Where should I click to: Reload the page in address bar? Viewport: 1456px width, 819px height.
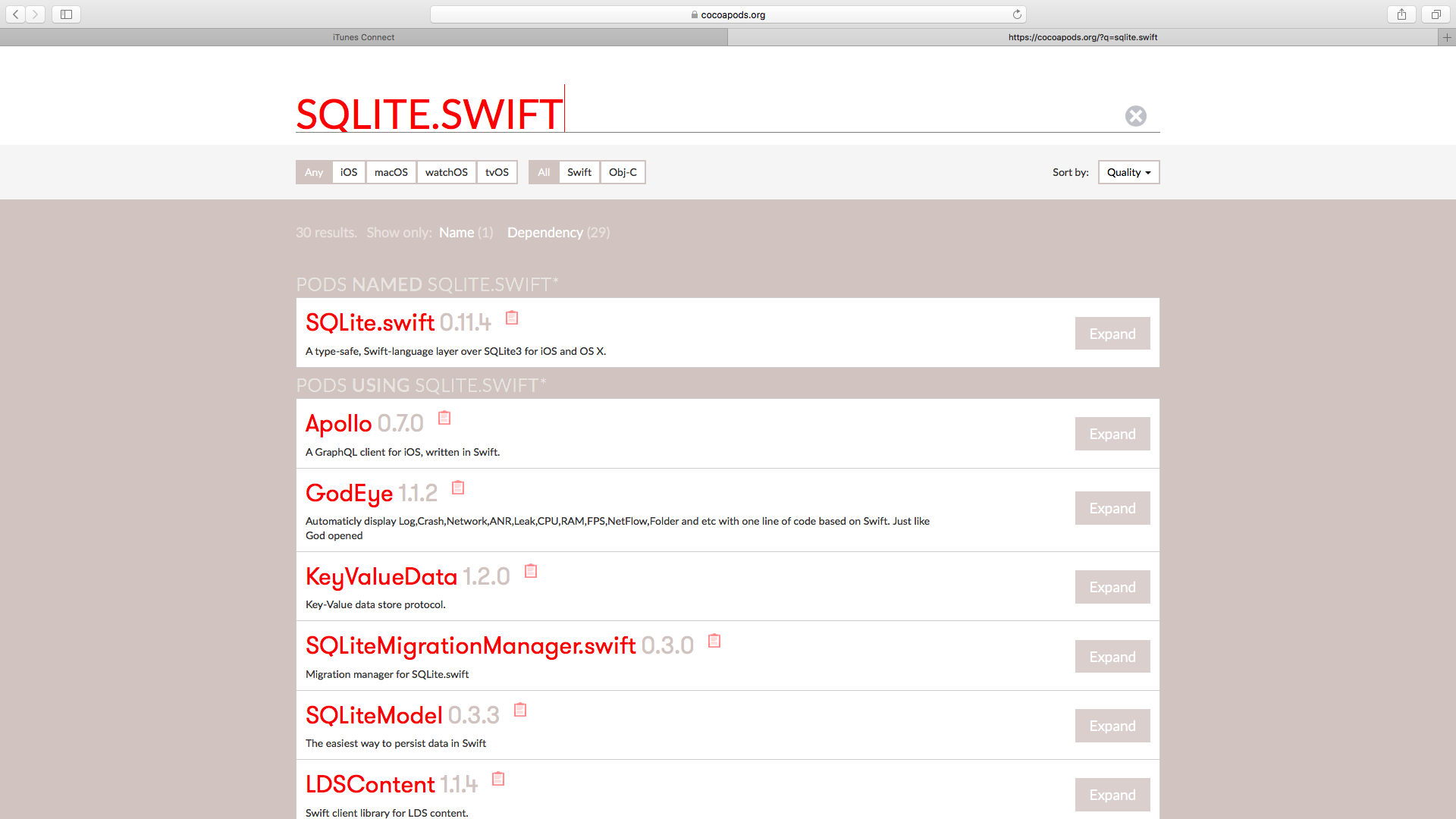point(1017,14)
